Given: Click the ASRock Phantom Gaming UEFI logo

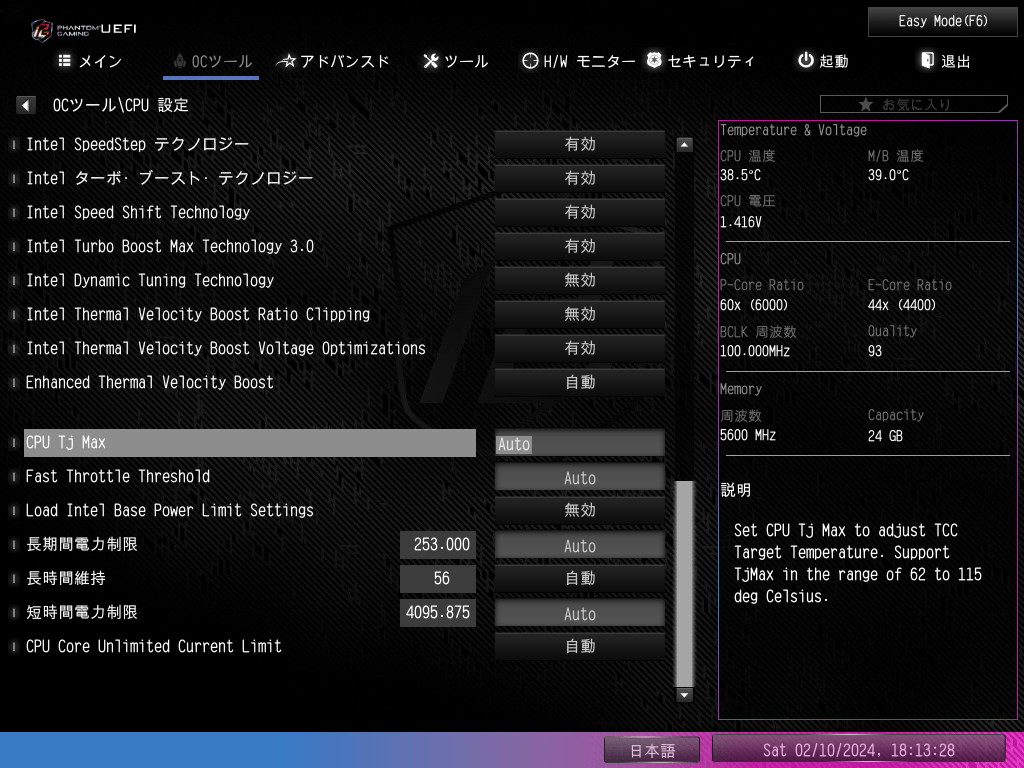Looking at the screenshot, I should 84,30.
